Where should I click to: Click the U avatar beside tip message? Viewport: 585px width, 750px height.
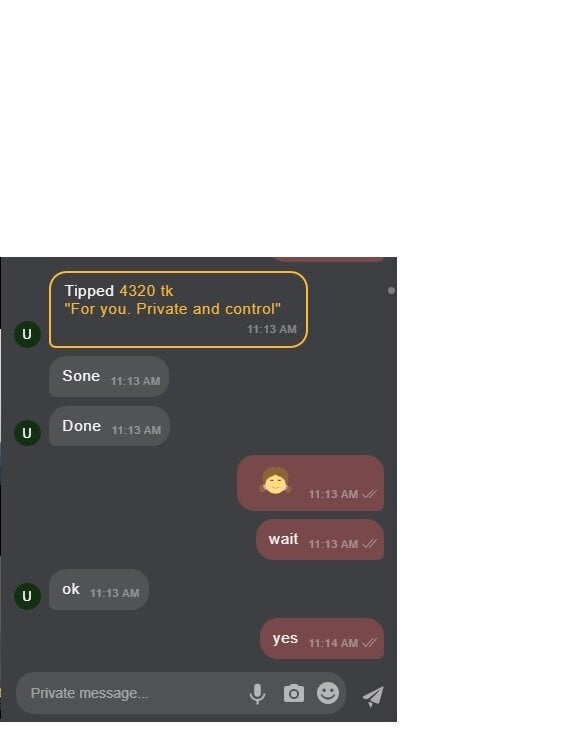coord(27,334)
